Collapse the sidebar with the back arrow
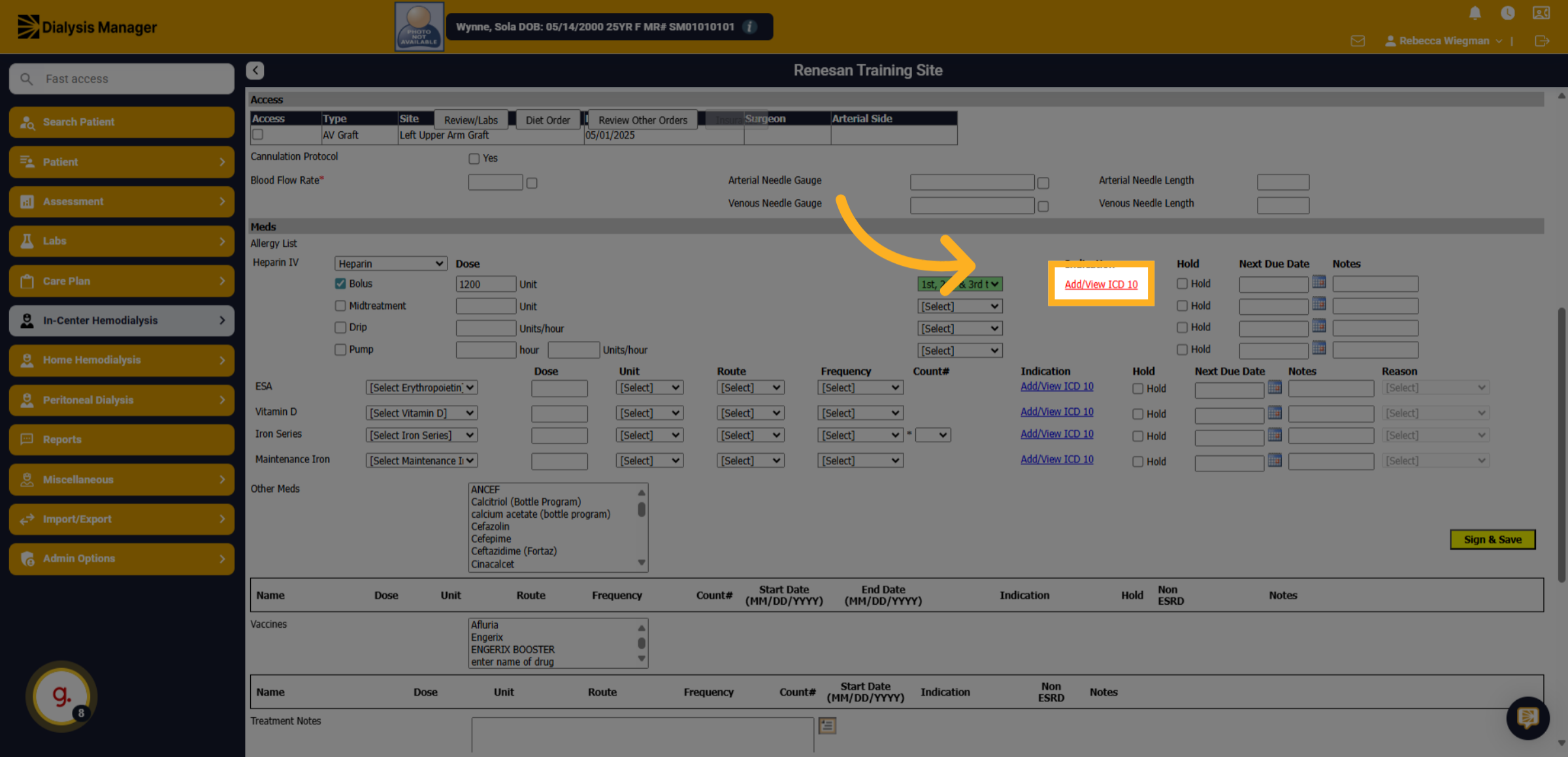Screen dimensions: 1568x757 [x=255, y=71]
